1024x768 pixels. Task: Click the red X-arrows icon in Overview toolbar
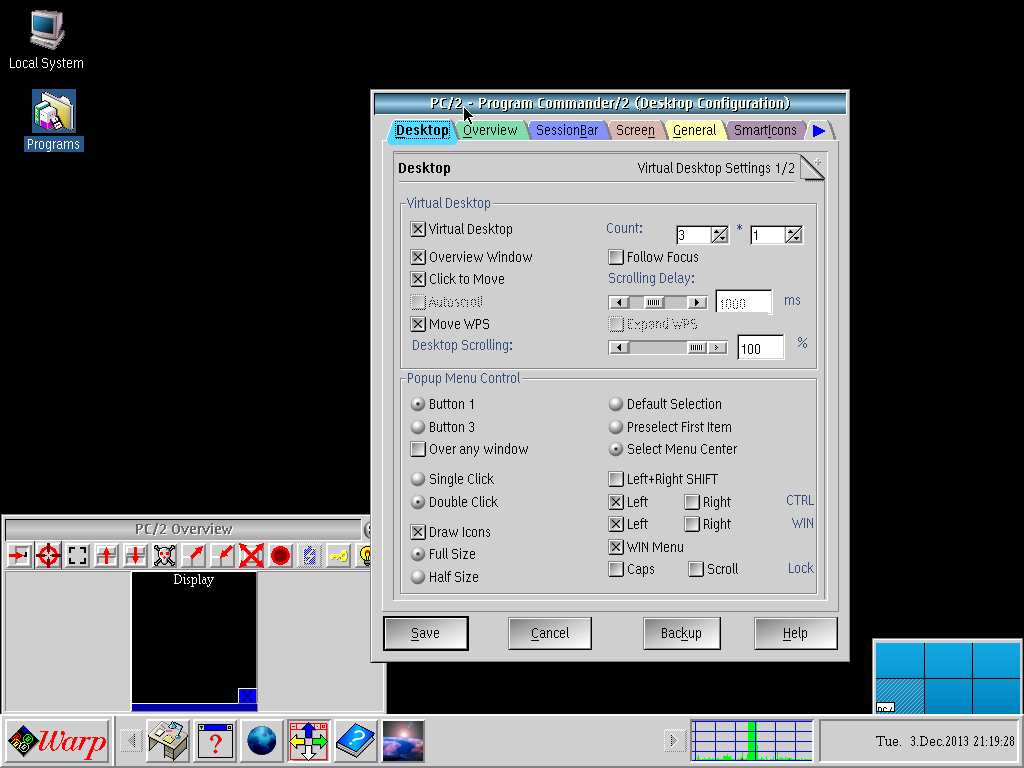point(251,555)
